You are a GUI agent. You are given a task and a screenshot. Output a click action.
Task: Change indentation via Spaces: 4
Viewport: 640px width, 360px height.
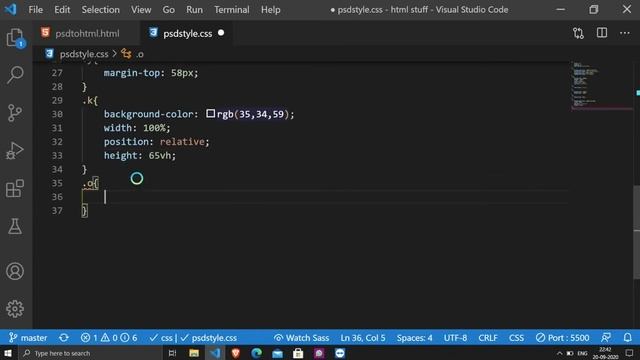point(414,338)
